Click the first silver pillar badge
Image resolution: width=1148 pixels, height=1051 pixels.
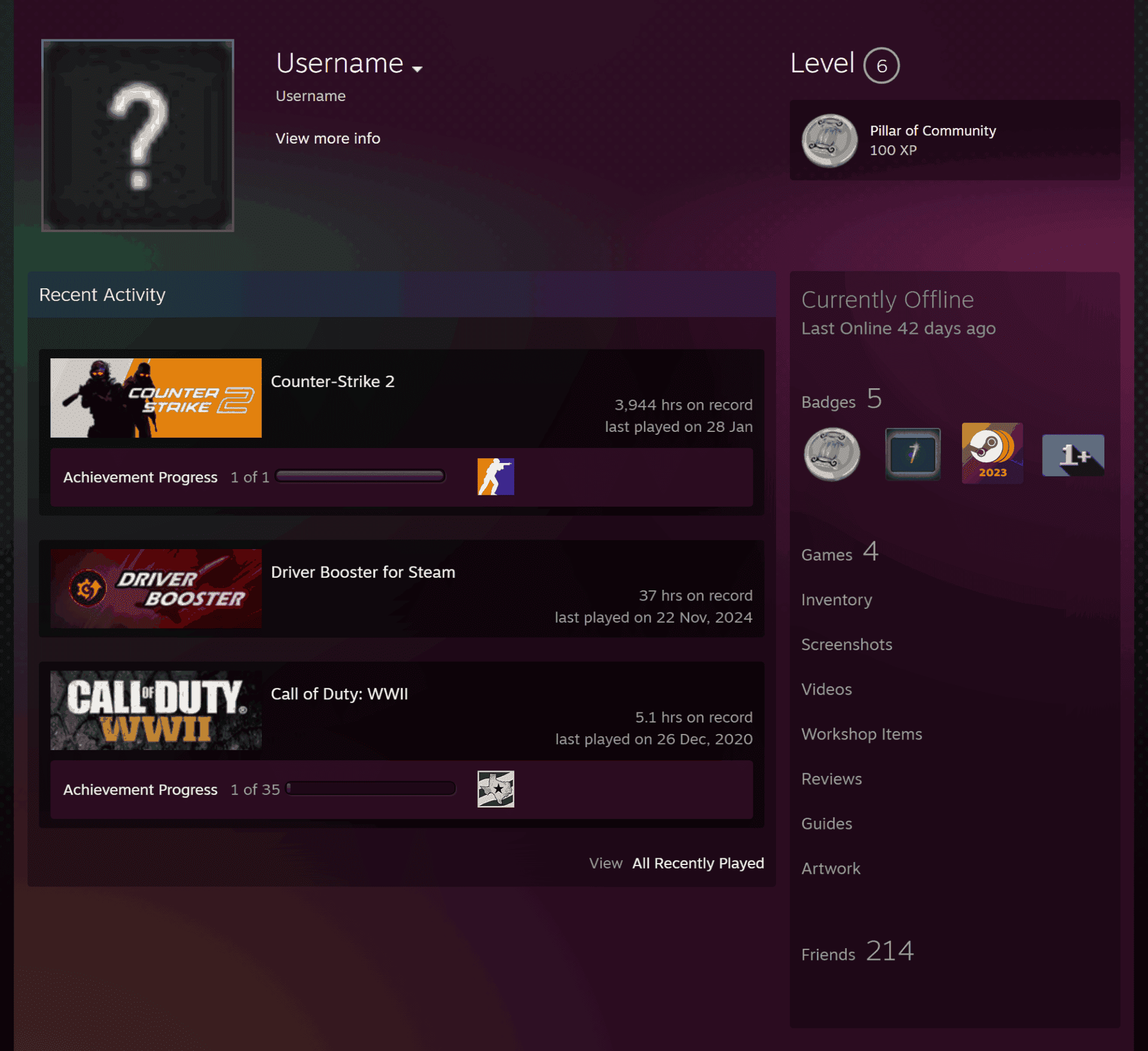point(832,454)
